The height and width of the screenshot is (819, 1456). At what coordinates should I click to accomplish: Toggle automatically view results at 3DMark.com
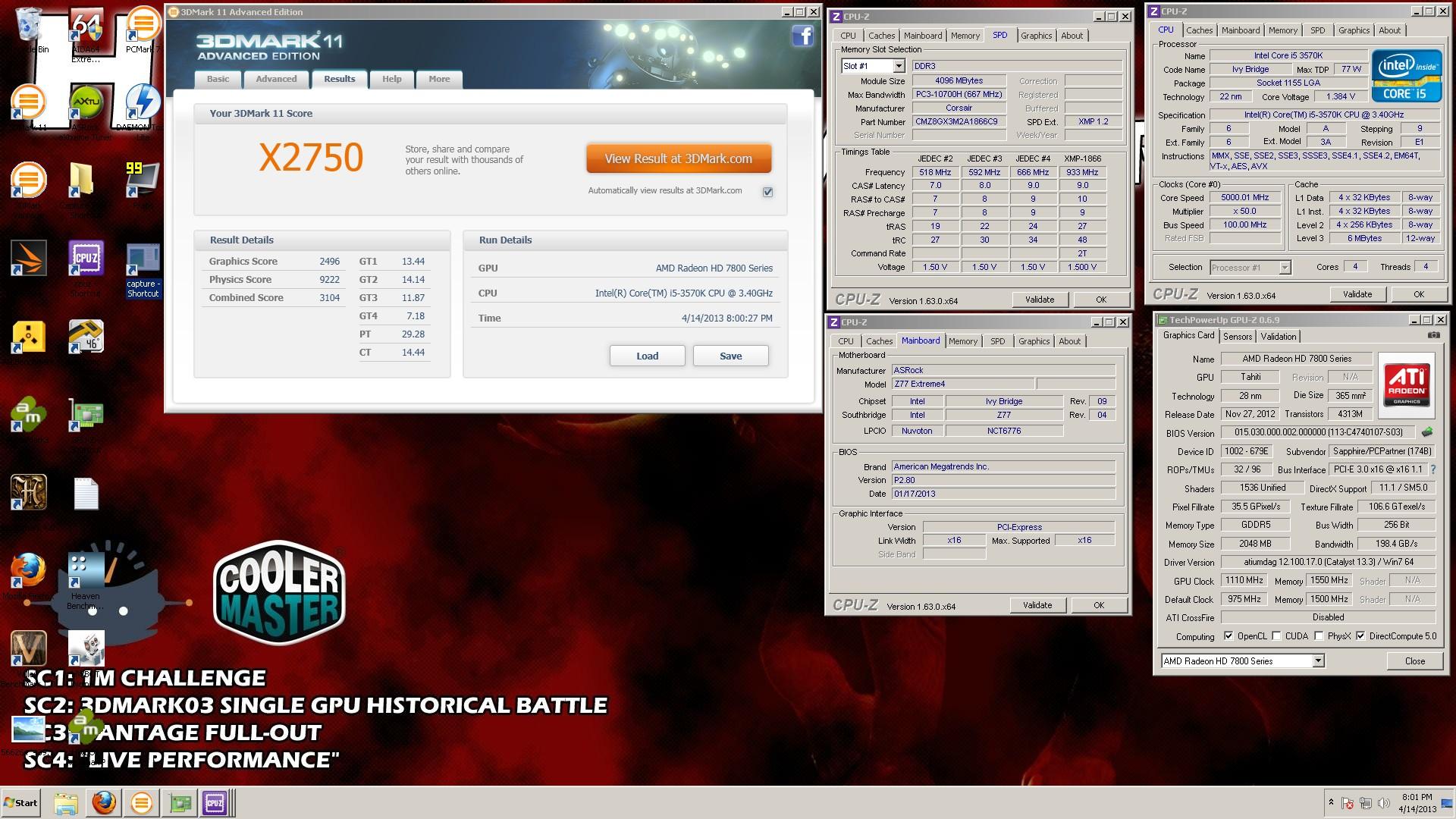767,192
